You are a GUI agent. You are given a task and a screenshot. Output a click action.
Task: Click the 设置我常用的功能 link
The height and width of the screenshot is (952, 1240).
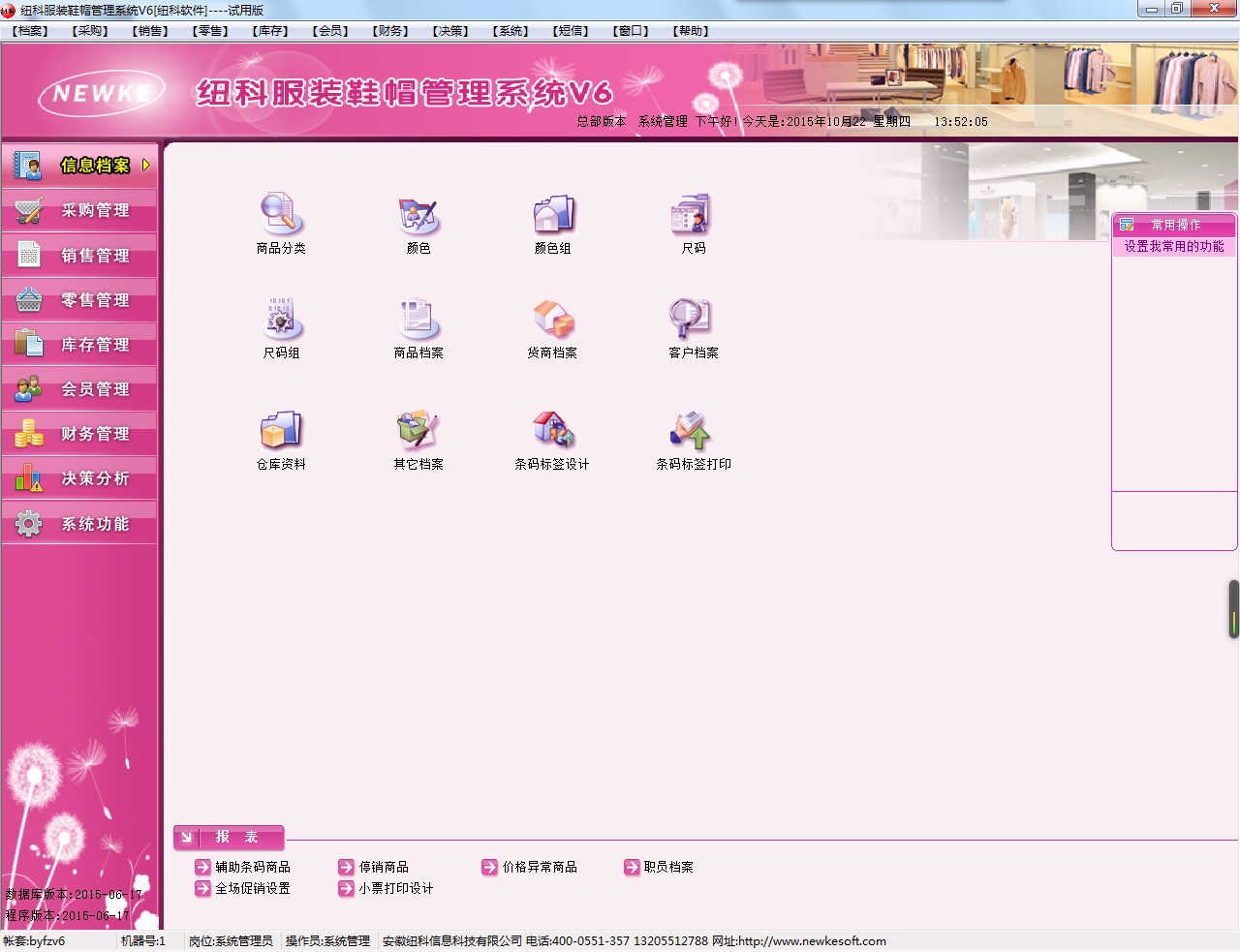pyautogui.click(x=1173, y=247)
